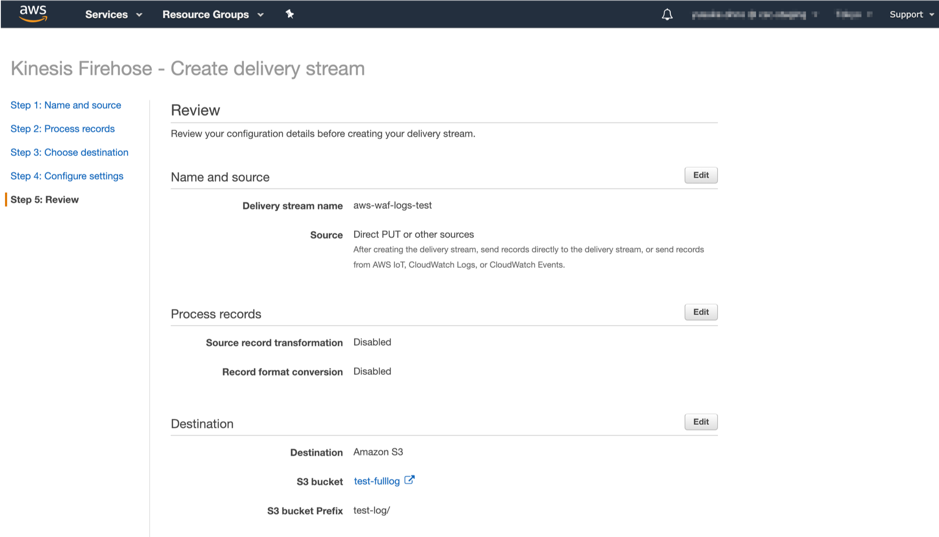Click the 'Source record transformation' label

click(274, 342)
